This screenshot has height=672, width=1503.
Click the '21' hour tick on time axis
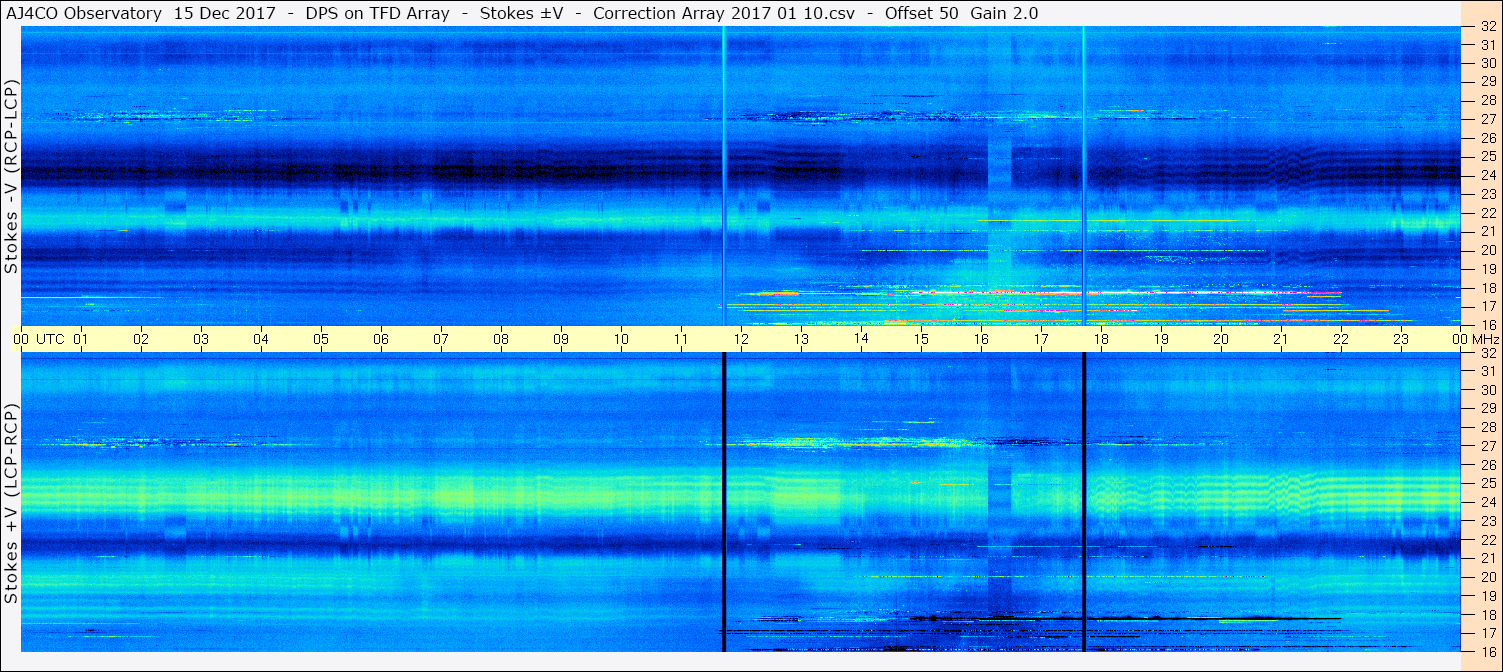(1281, 339)
